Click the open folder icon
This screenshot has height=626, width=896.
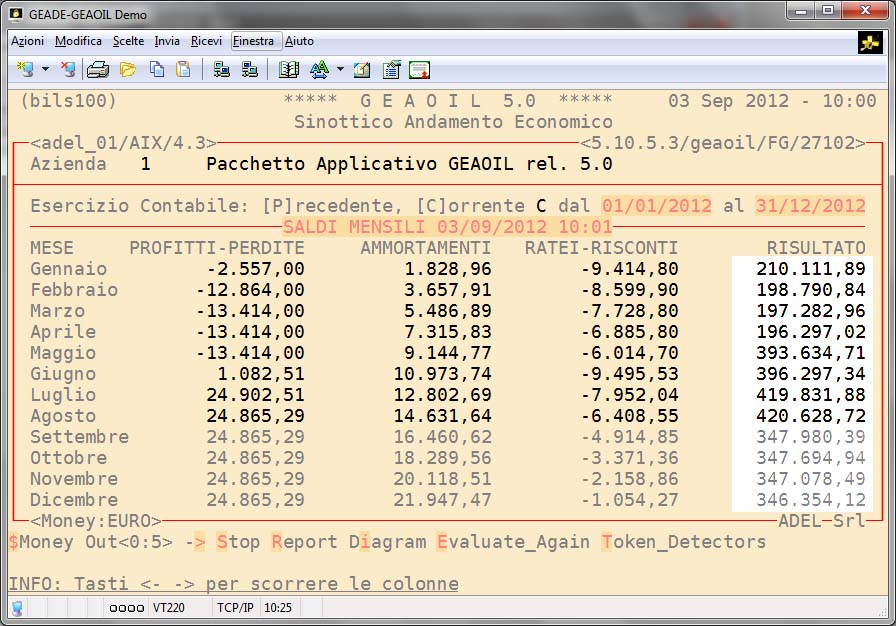click(x=127, y=70)
